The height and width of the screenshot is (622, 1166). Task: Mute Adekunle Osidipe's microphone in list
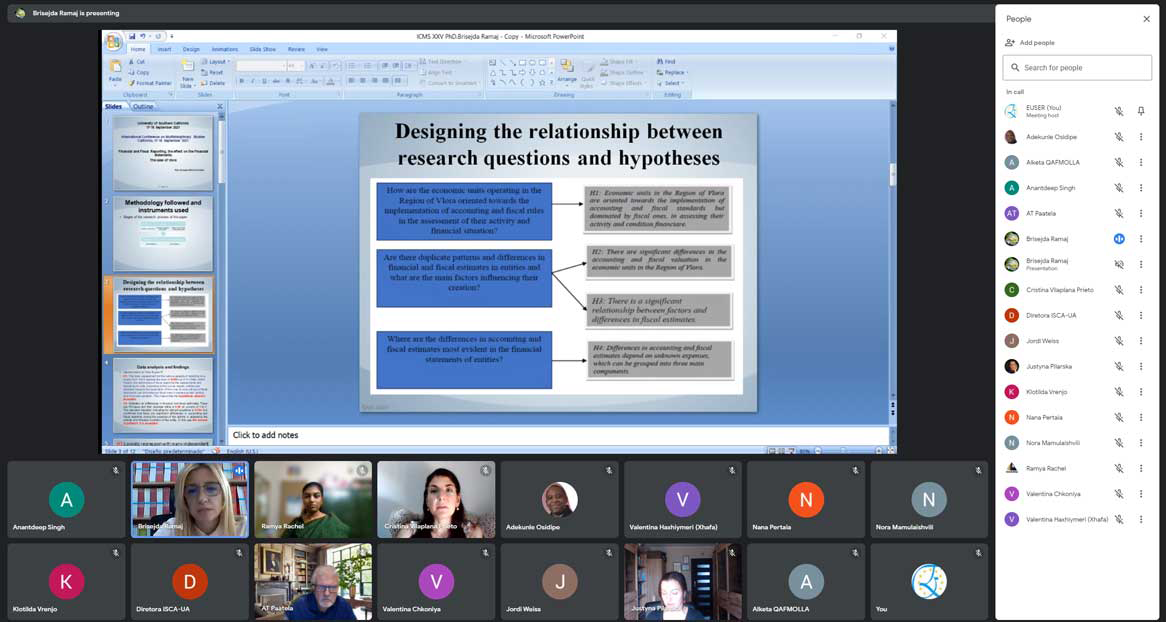[x=1119, y=137]
